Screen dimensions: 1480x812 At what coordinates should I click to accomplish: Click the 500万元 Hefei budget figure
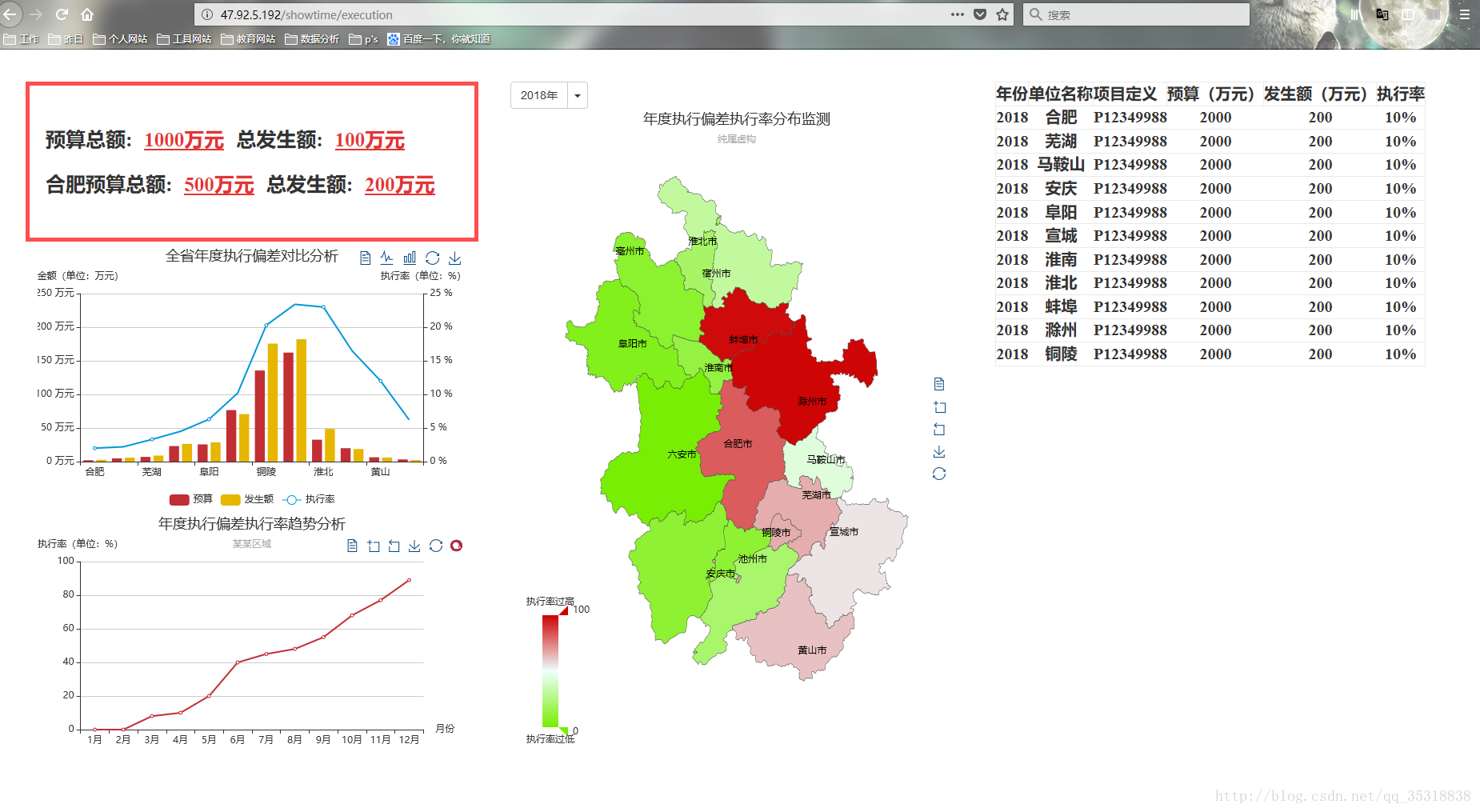click(x=219, y=186)
